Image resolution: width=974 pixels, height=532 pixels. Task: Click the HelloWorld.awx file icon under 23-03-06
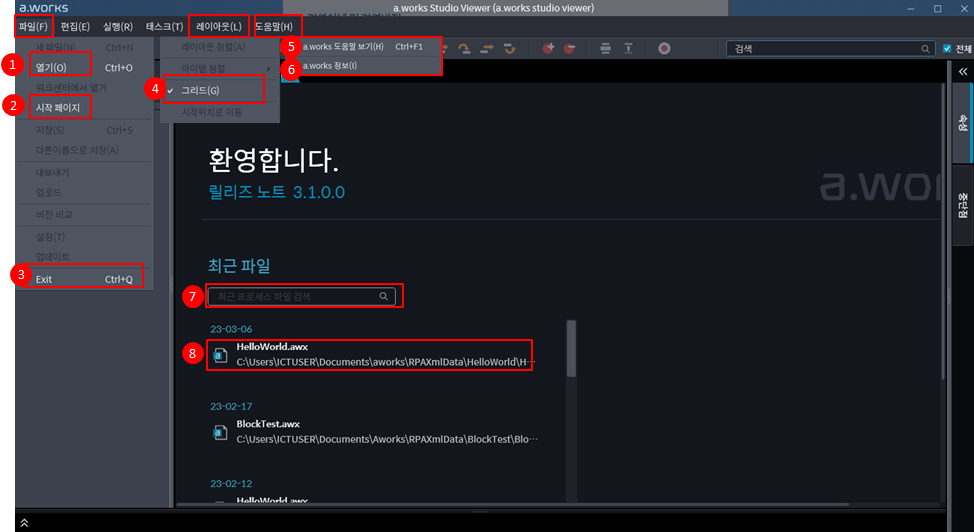coord(220,355)
